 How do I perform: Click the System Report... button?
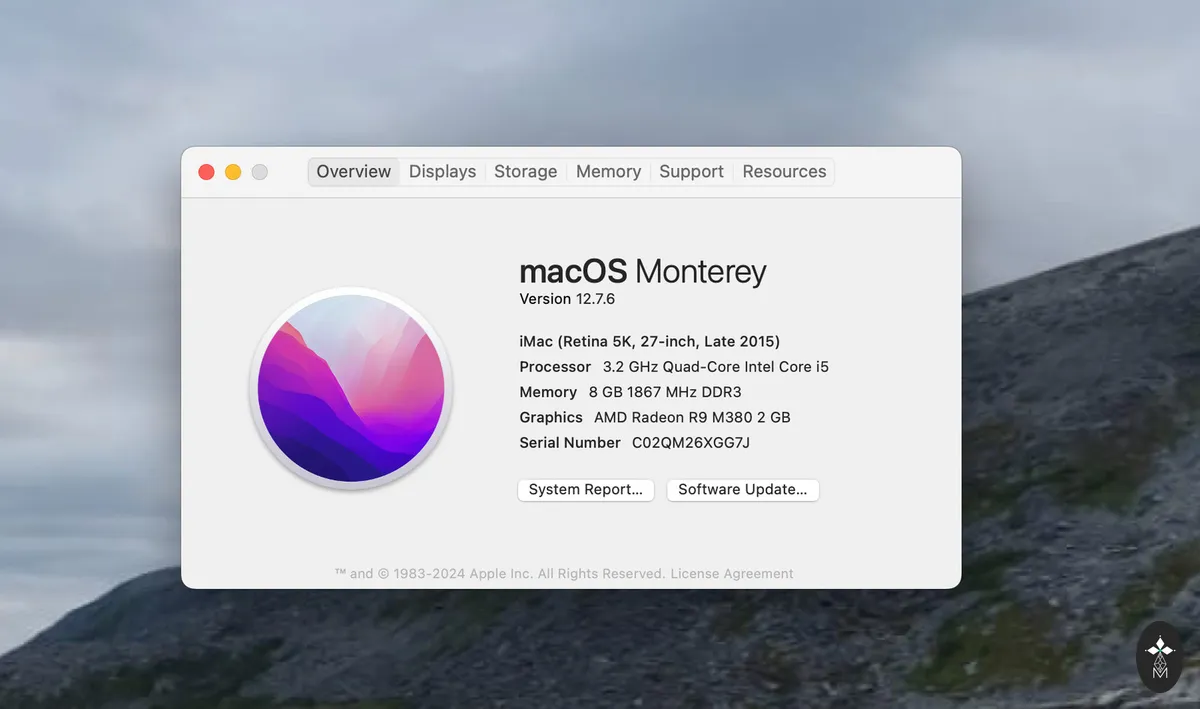[586, 490]
